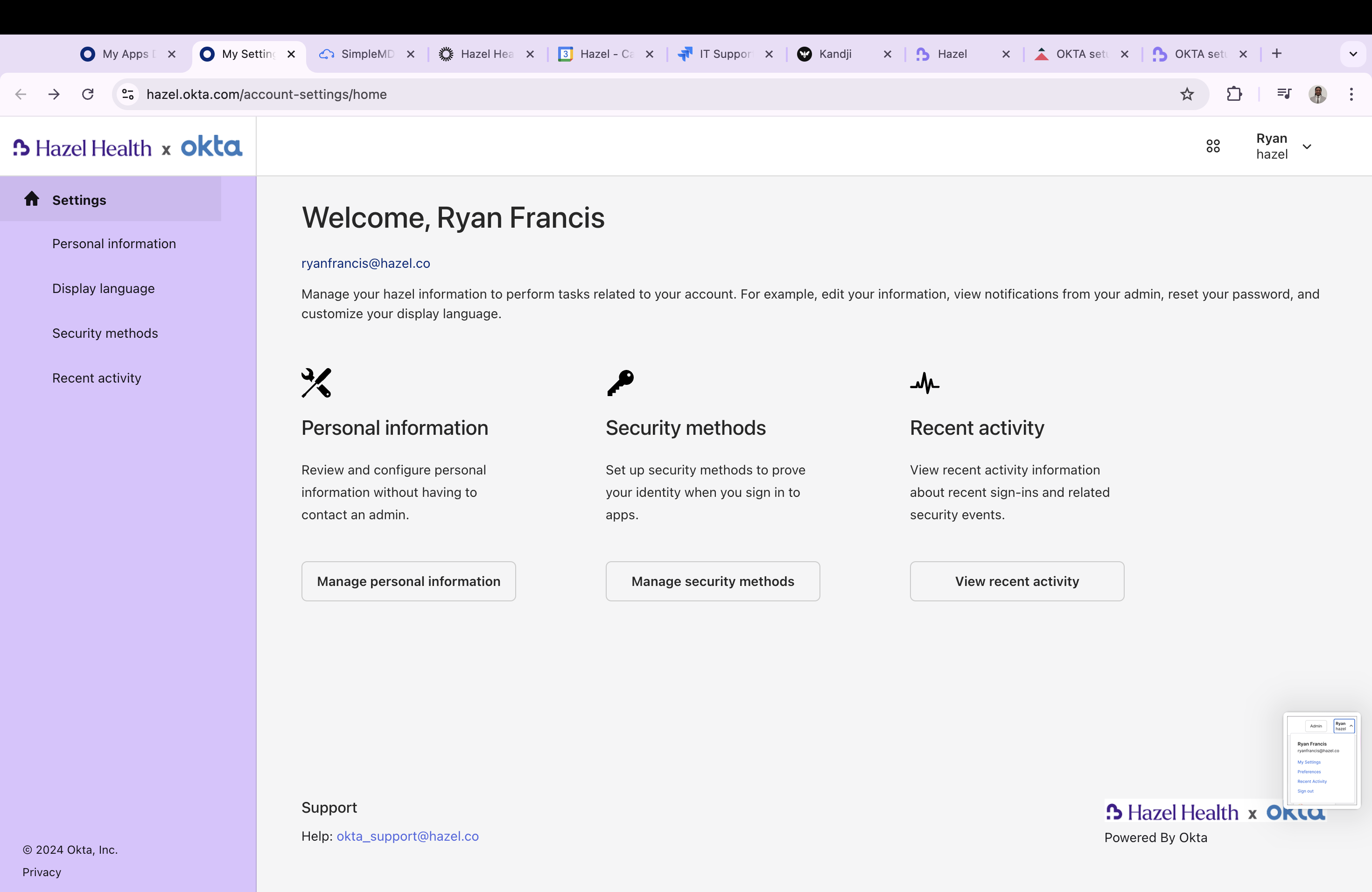1372x892 pixels.
Task: Switch to the IT Support tab
Action: click(x=725, y=54)
